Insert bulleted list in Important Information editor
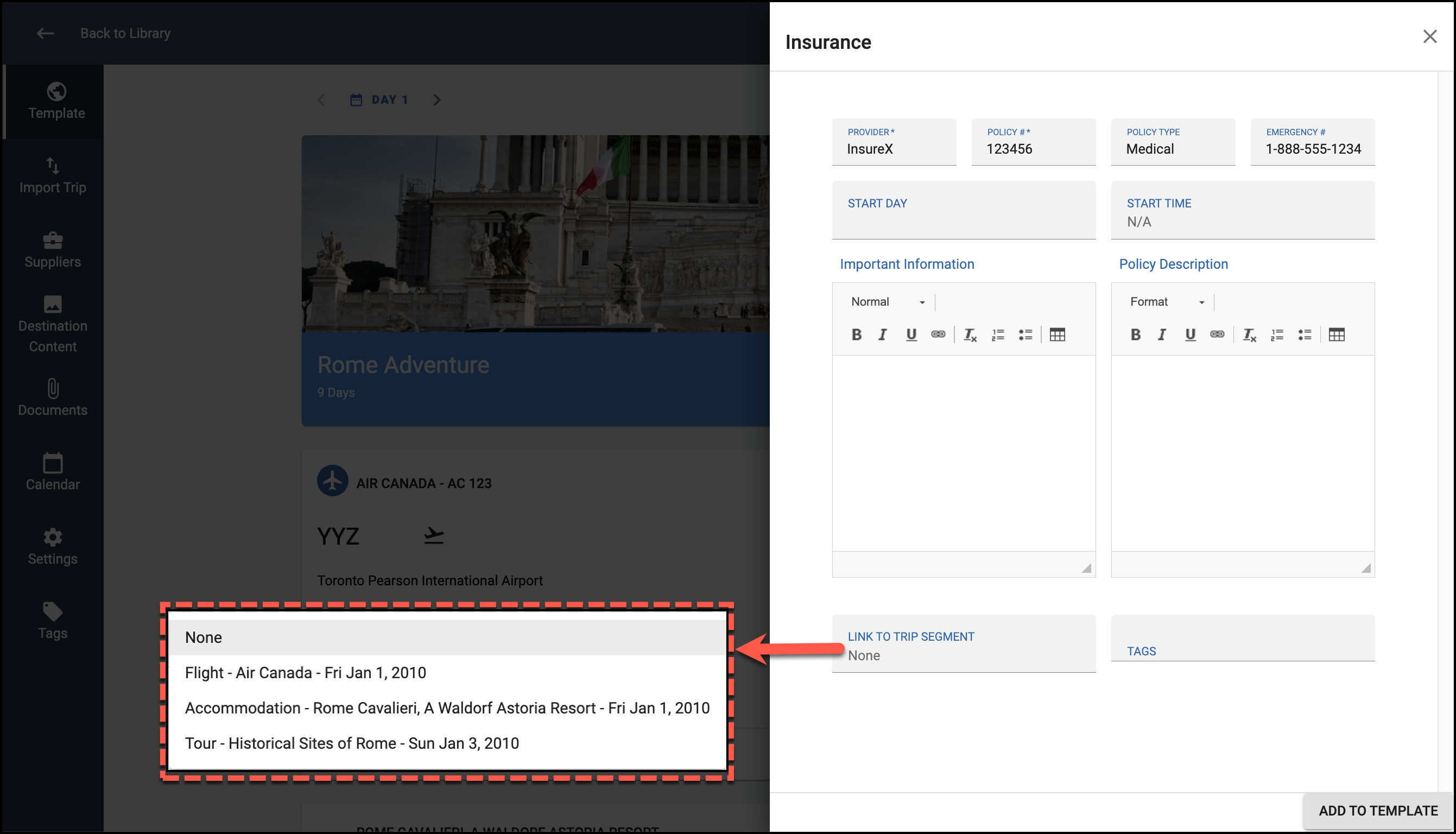This screenshot has height=834, width=1456. (x=1025, y=335)
